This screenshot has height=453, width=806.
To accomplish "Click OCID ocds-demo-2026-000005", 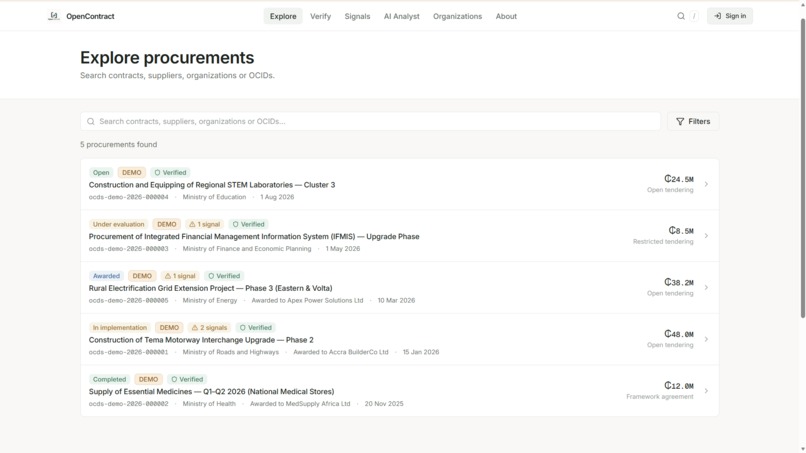I will tap(129, 300).
